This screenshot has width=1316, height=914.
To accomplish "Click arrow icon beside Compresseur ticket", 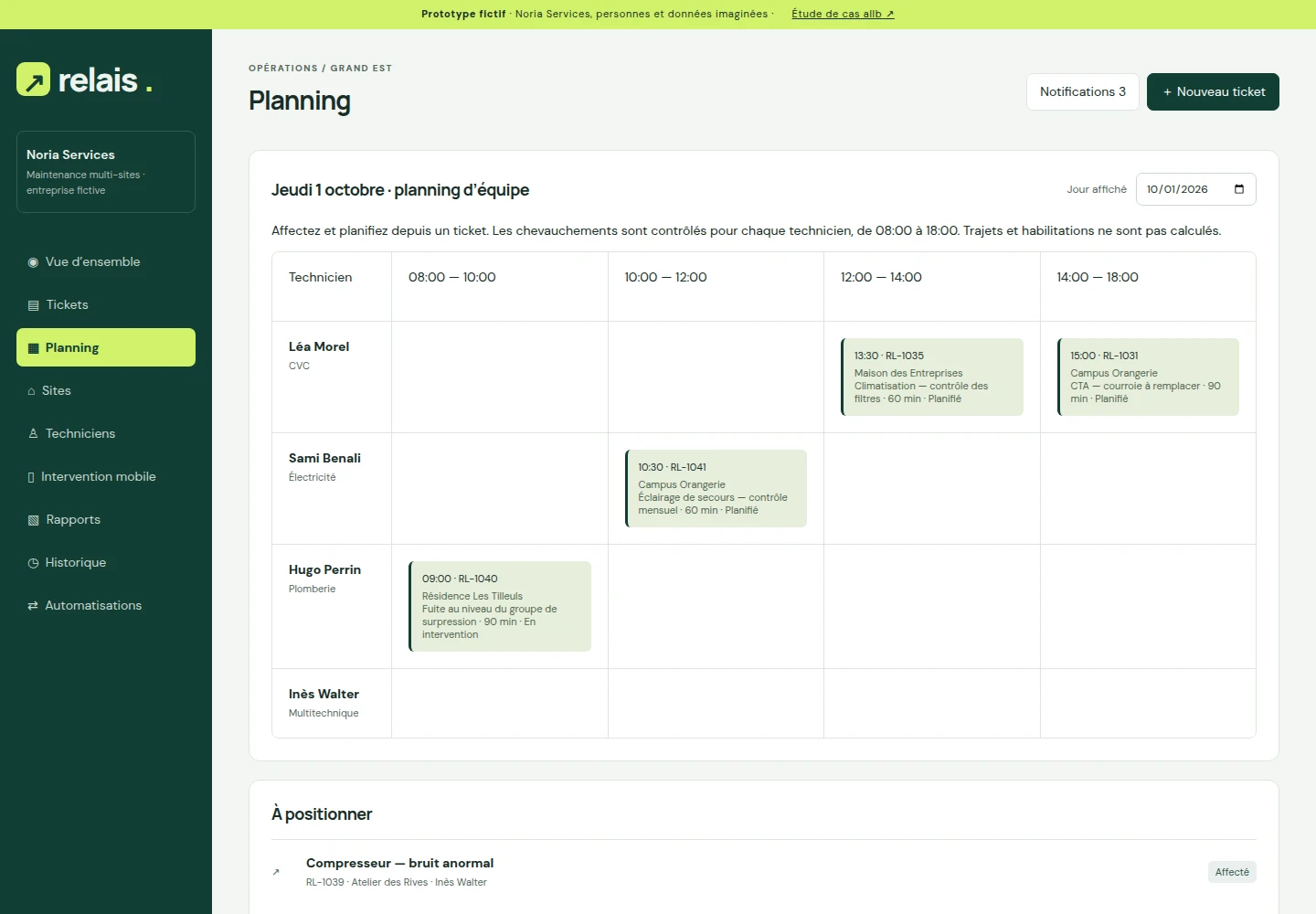I will click(x=276, y=872).
